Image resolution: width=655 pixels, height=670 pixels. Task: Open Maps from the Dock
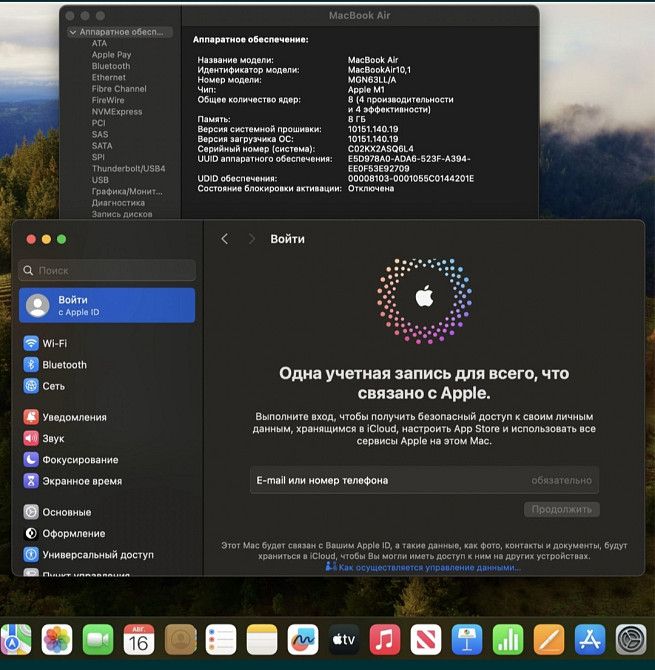click(16, 639)
